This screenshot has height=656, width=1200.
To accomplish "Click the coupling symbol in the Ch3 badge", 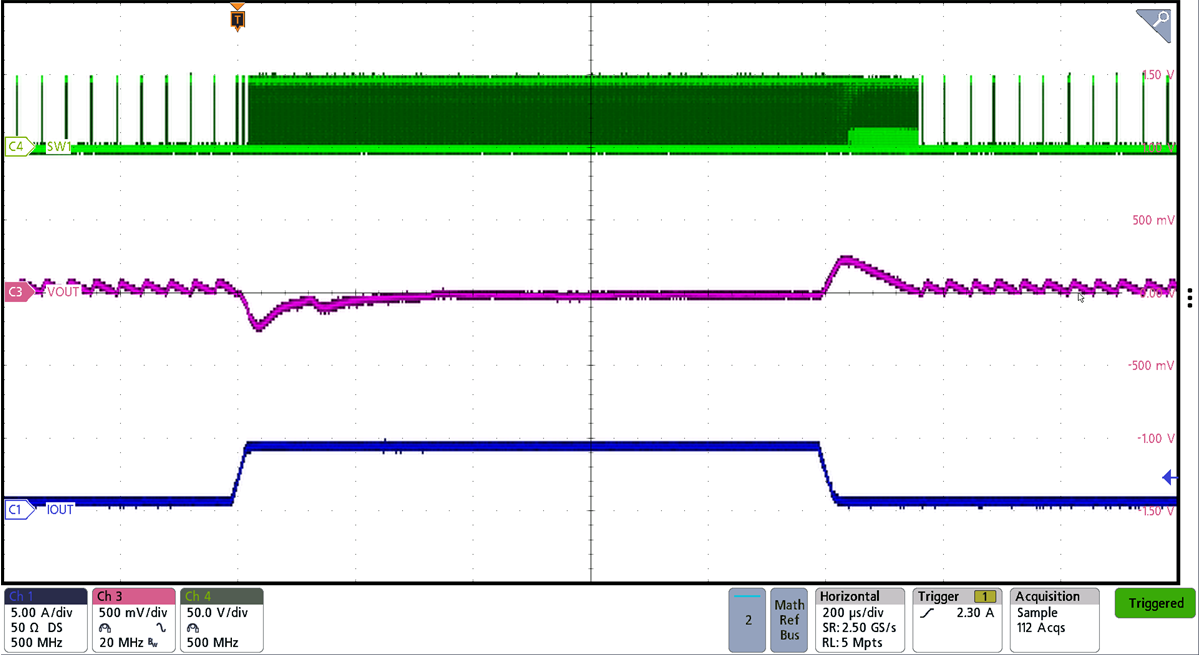I will click(163, 628).
